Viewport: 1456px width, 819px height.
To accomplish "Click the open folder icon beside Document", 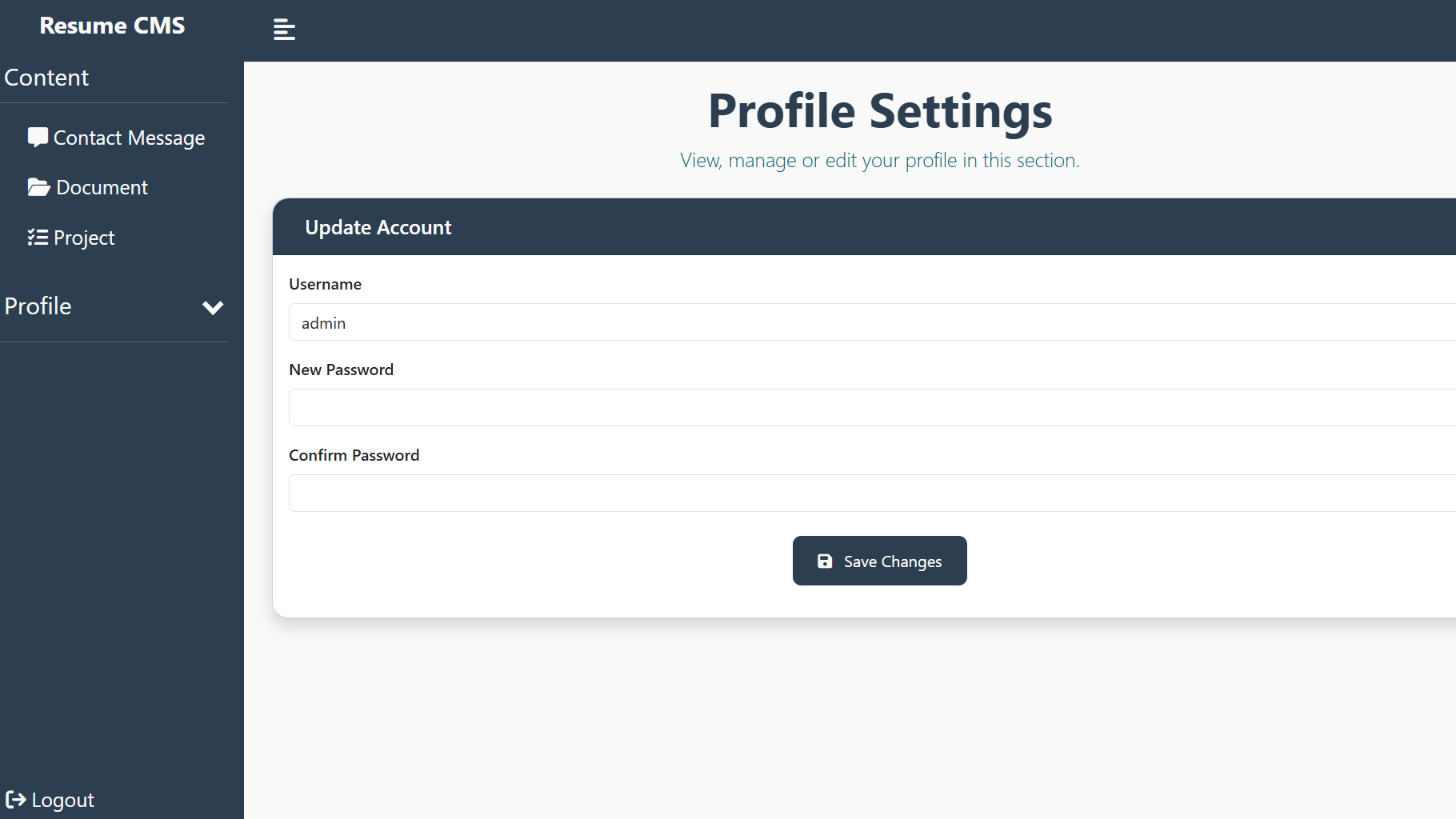I will [x=38, y=187].
